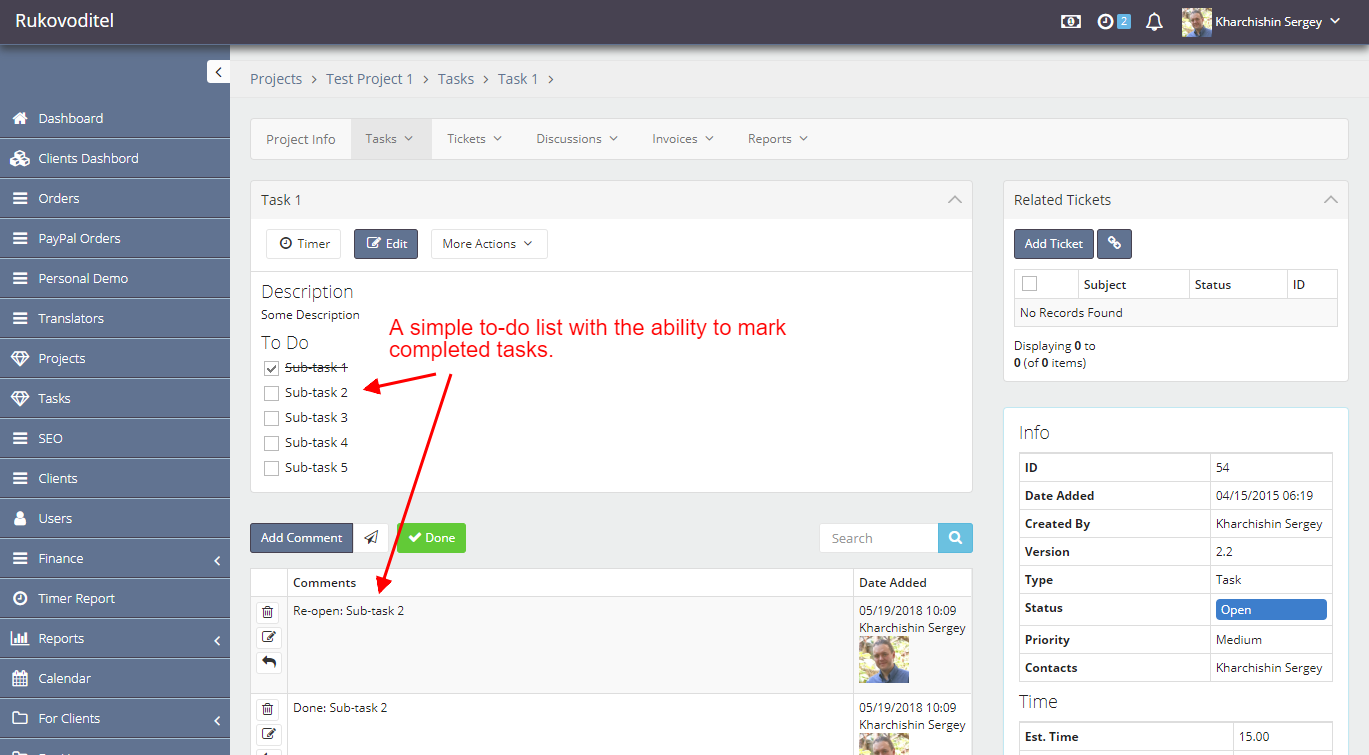This screenshot has width=1369, height=755.
Task: Collapse the Task 1 panel
Action: click(x=955, y=200)
